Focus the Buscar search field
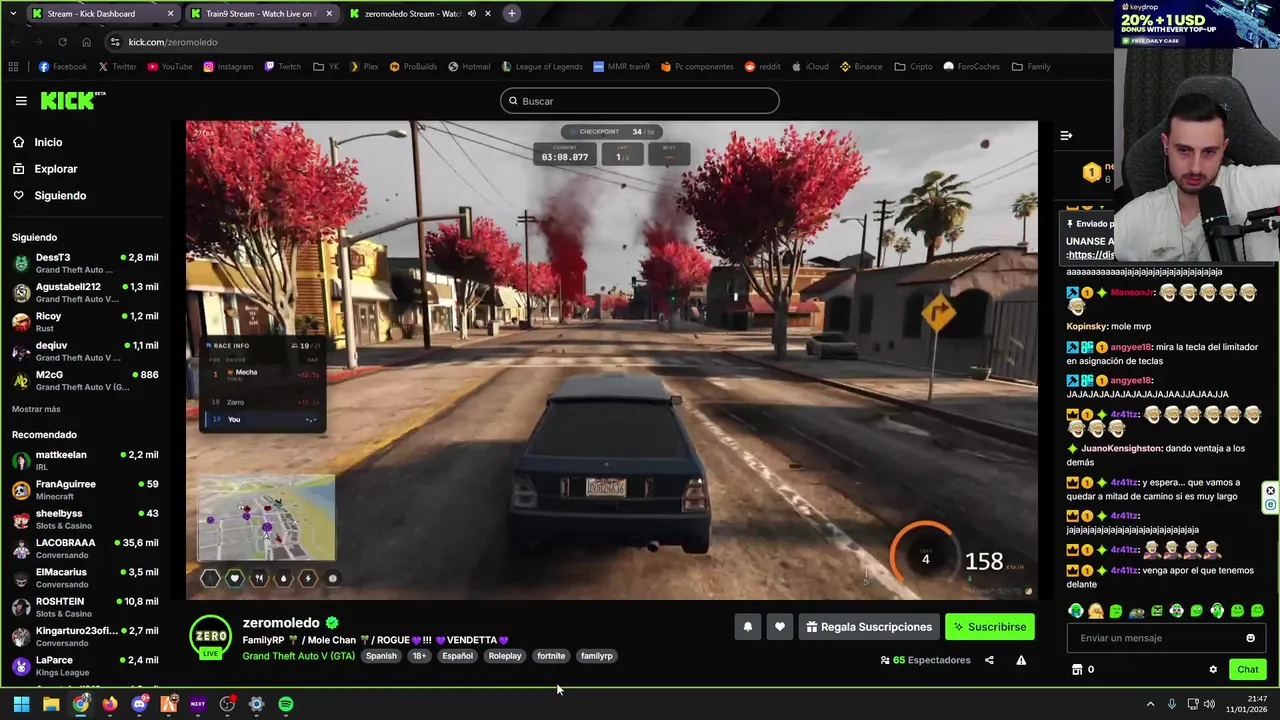The width and height of the screenshot is (1280, 720). pyautogui.click(x=640, y=101)
